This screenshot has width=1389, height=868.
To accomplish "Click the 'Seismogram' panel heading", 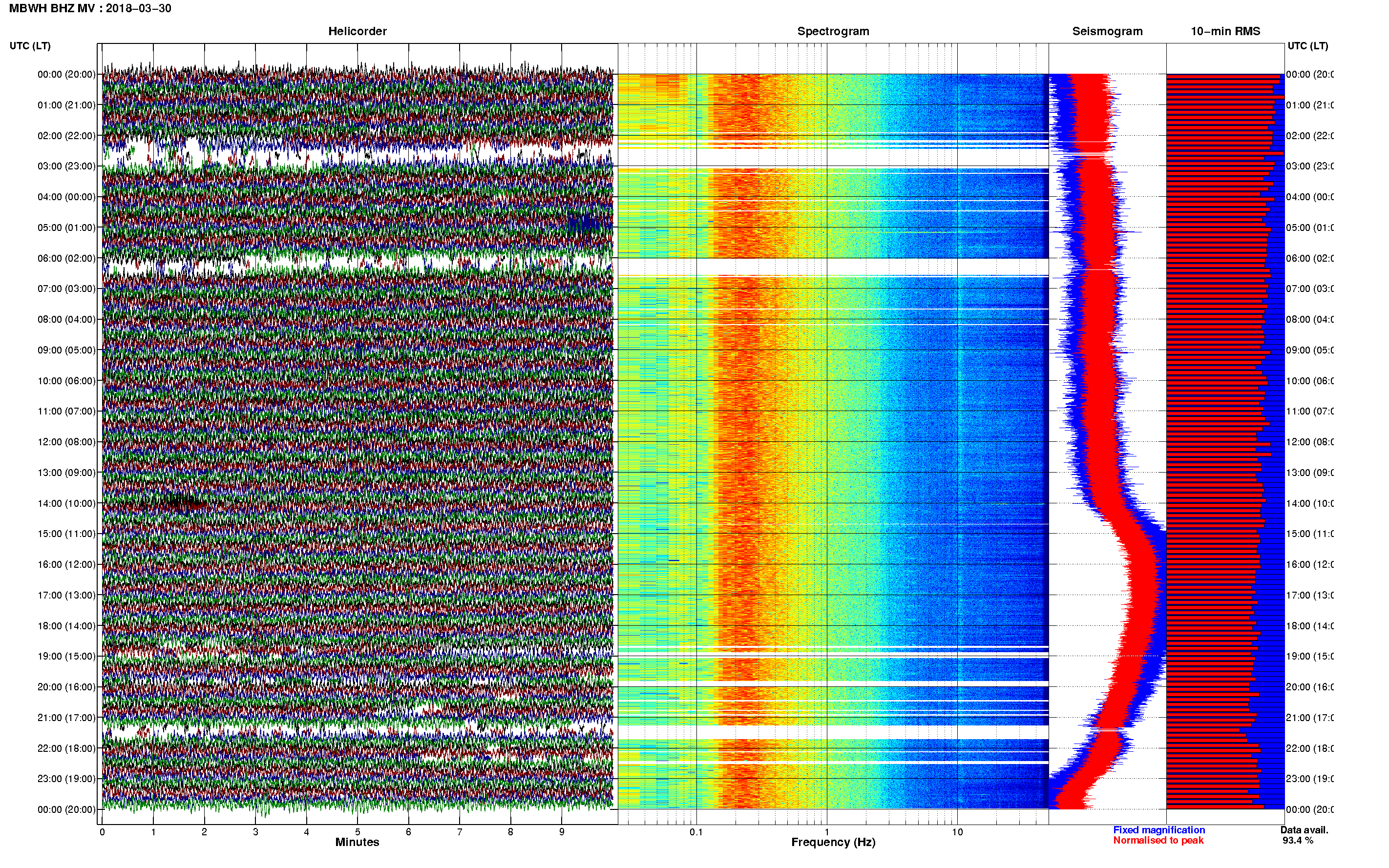I will pos(1107,32).
